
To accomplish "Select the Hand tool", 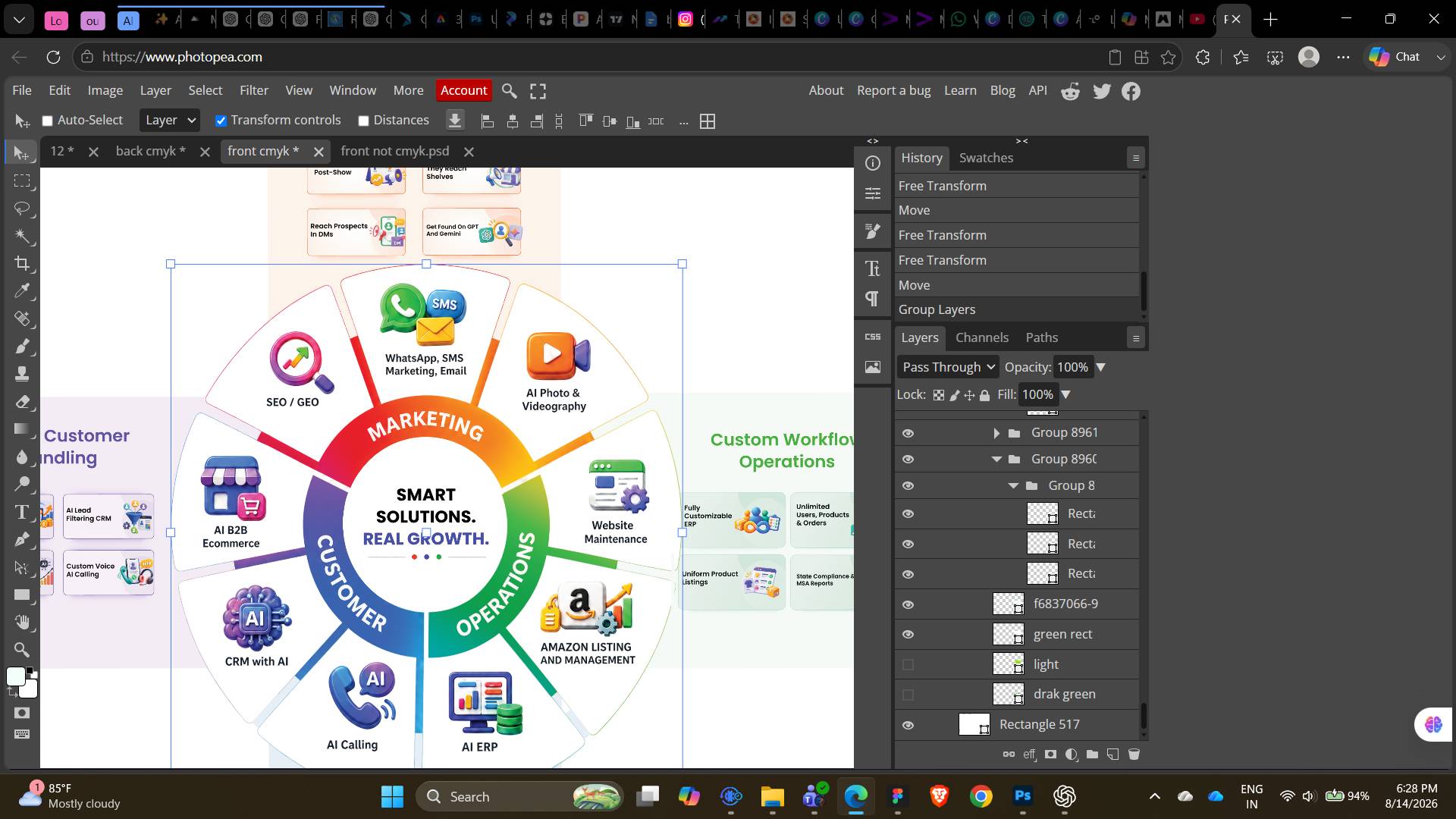I will (x=22, y=623).
